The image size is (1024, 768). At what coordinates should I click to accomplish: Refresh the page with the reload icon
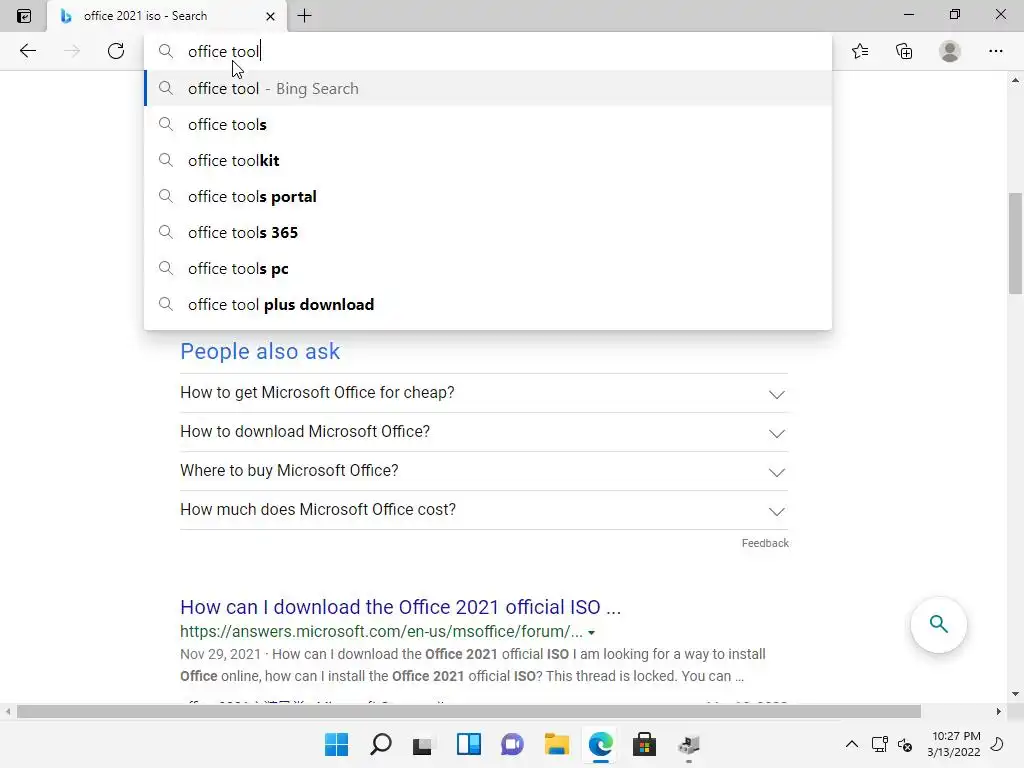click(116, 51)
